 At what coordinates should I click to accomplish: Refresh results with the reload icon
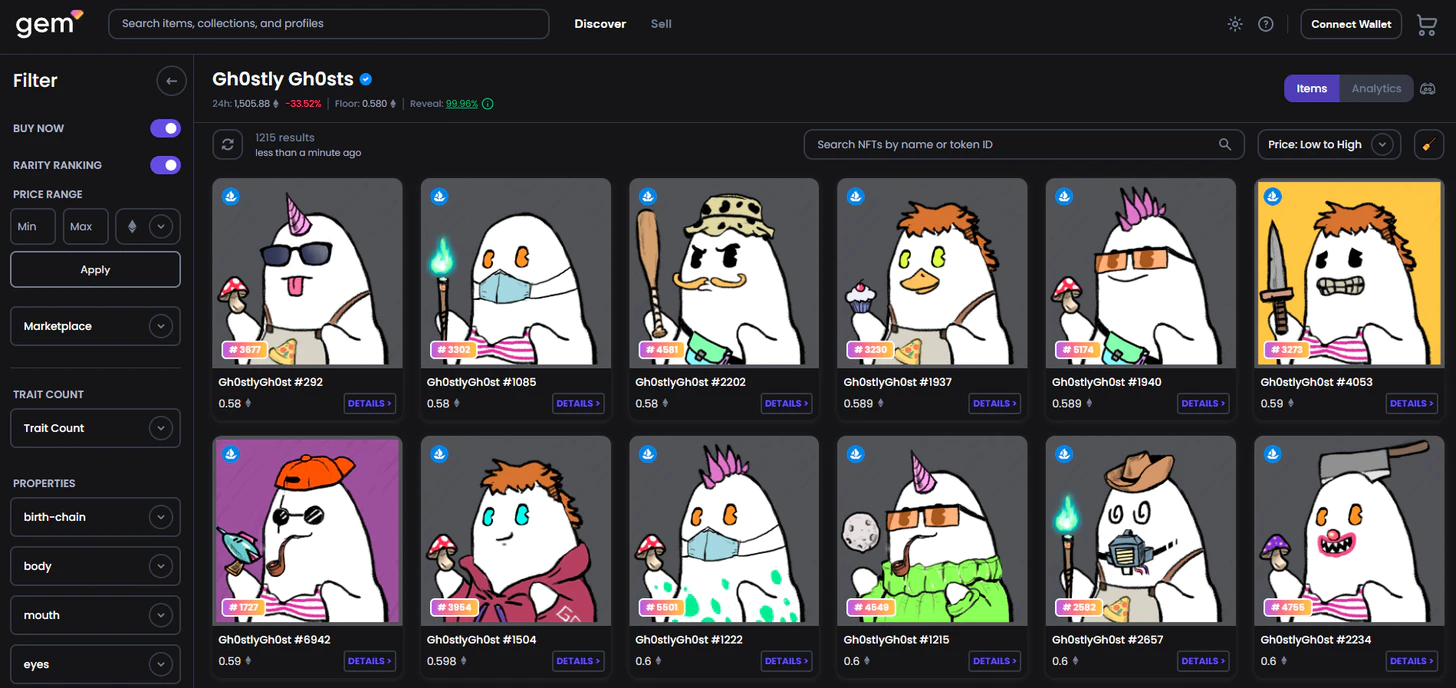pos(228,145)
